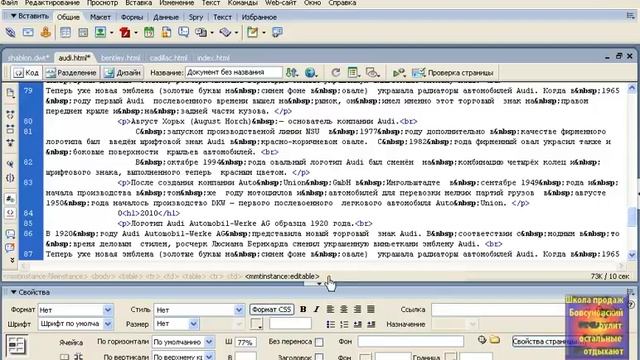Click the visual aids icon
The height and width of the screenshot is (360, 640).
[x=372, y=73]
